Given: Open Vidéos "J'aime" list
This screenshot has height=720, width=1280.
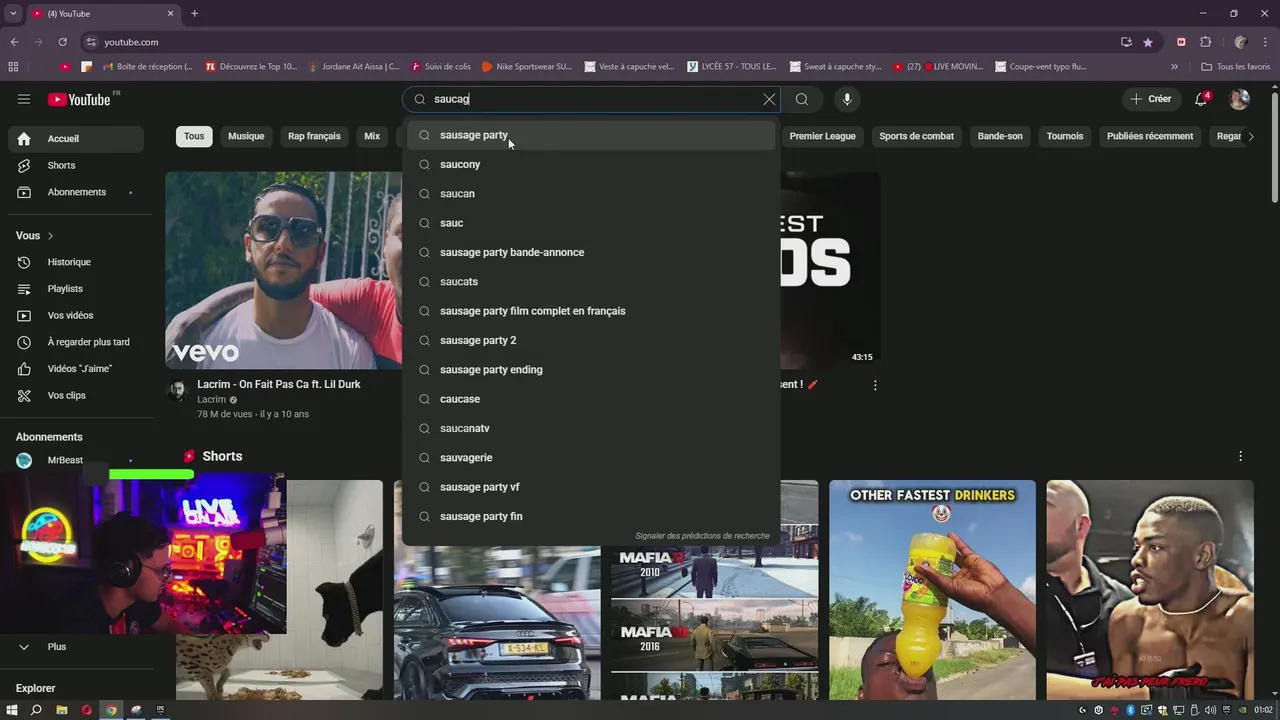Looking at the screenshot, I should point(76,369).
